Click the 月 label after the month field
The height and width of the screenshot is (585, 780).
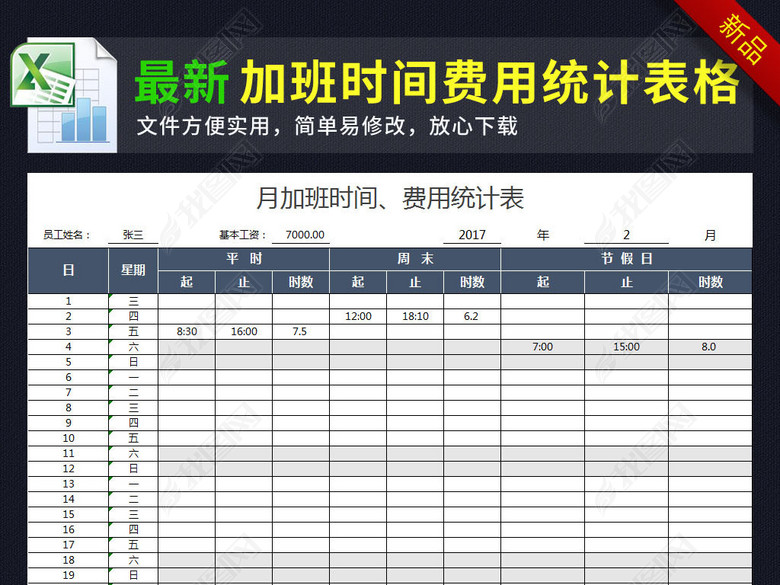[x=710, y=235]
